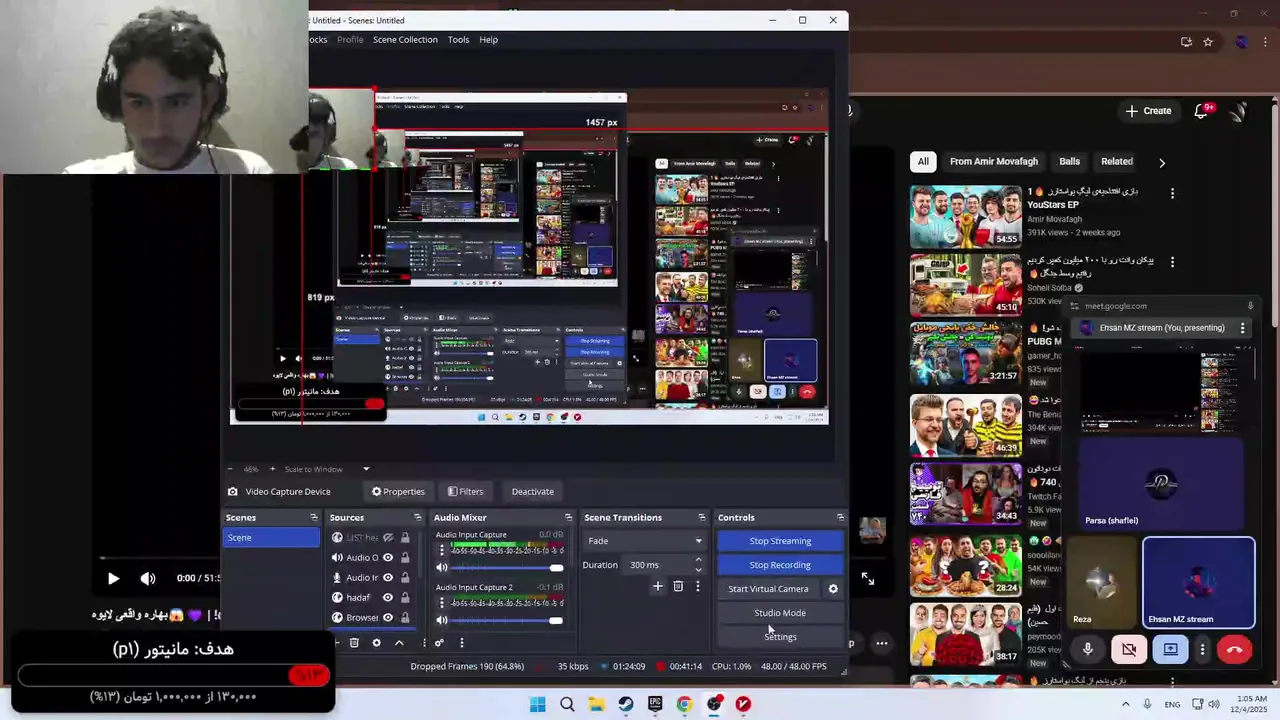Click Start Virtual Camera
The width and height of the screenshot is (1280, 720).
coord(768,589)
